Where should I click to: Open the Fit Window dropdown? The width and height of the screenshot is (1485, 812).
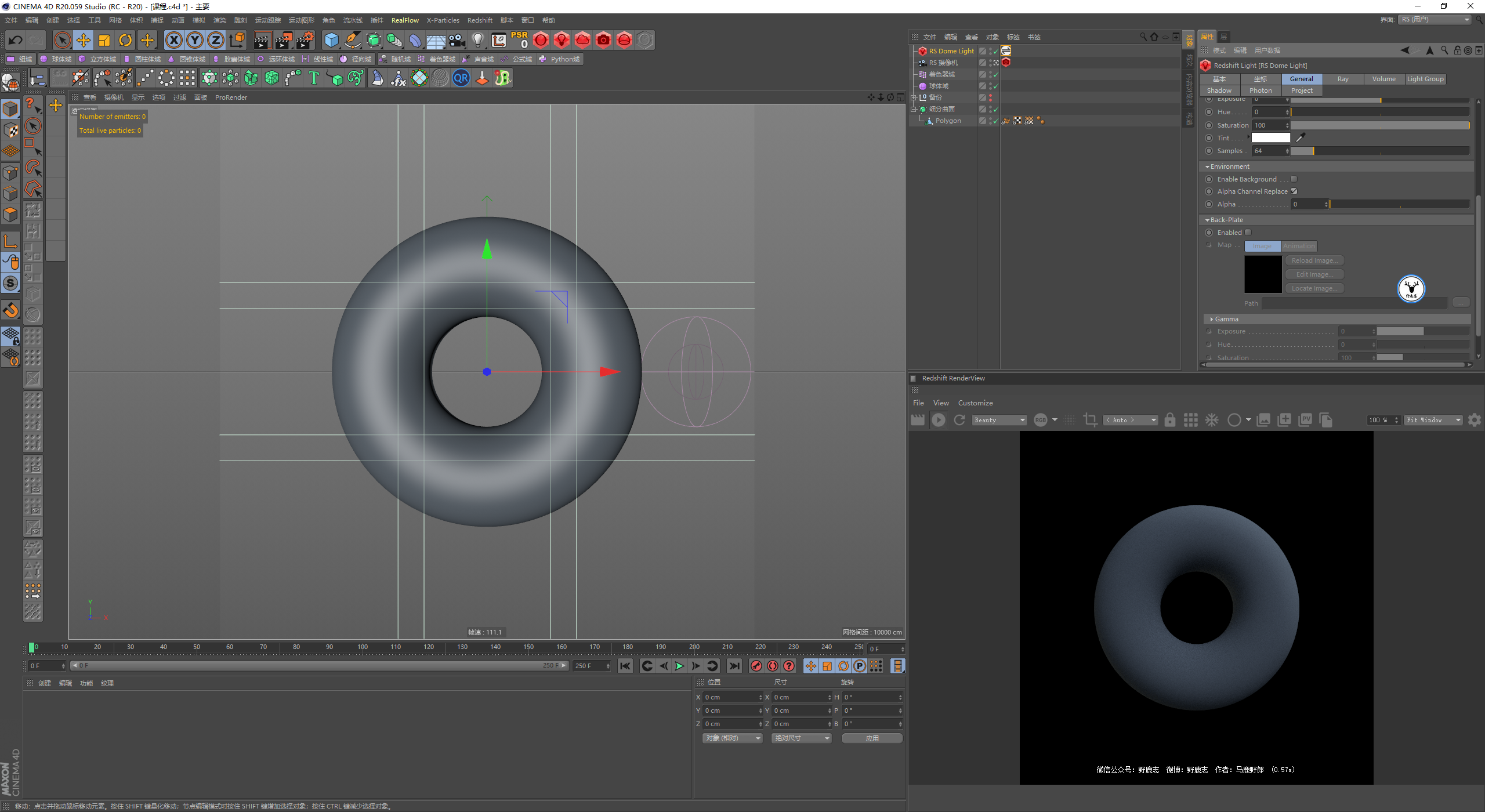tap(1433, 420)
